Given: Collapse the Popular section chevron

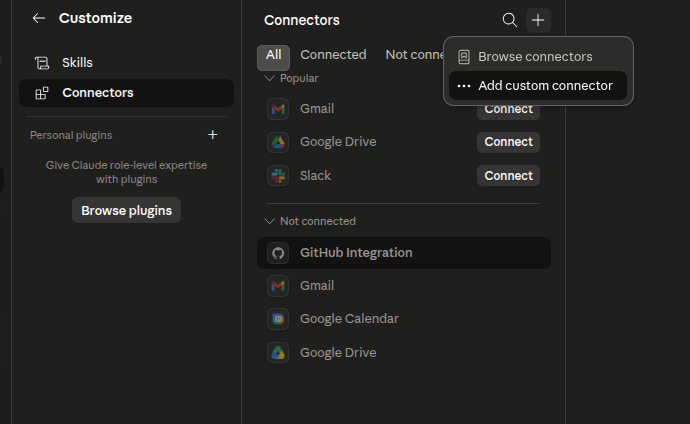Looking at the screenshot, I should click(269, 78).
